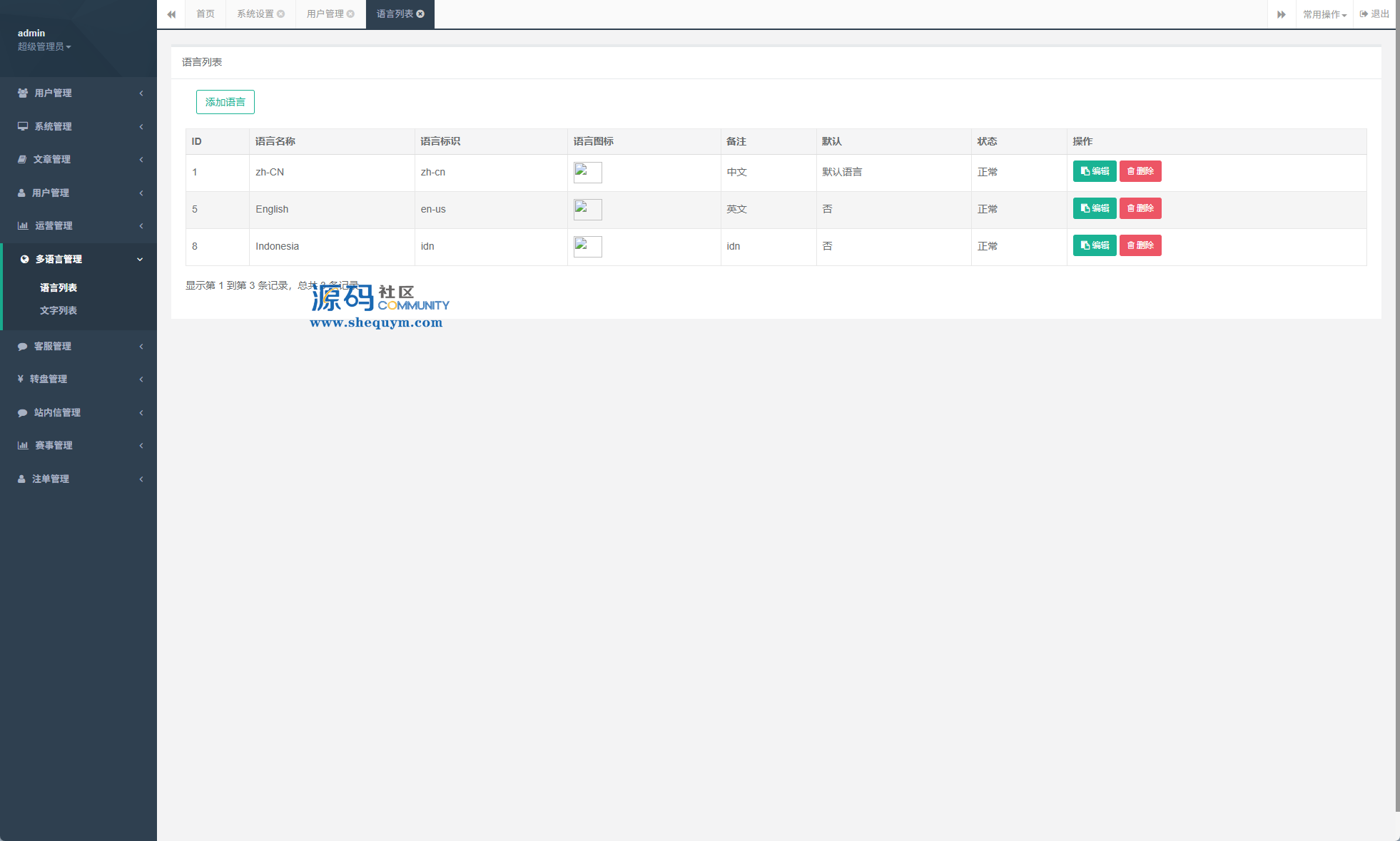
Task: Click the rewind tabs left arrow icon
Action: tap(171, 14)
